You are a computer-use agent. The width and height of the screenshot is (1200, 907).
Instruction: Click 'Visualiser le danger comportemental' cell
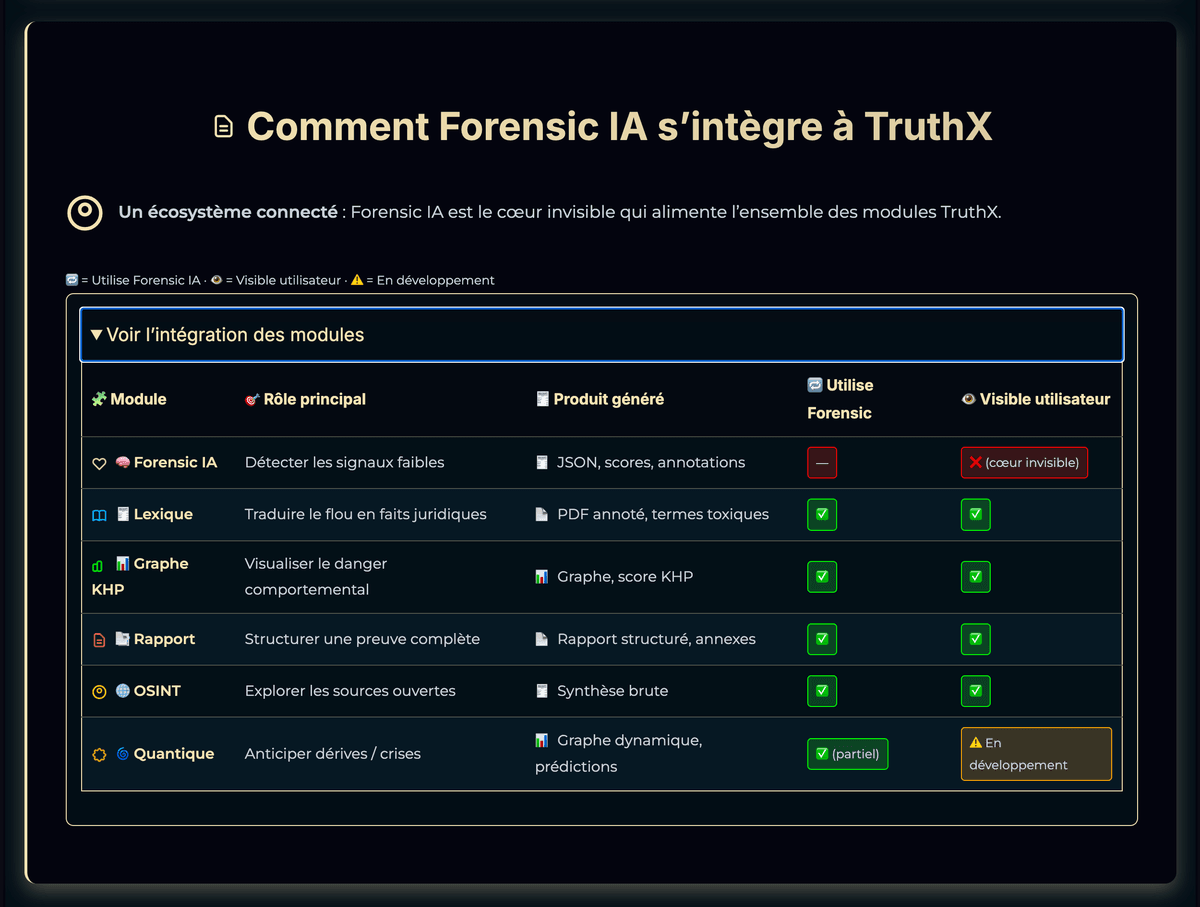[x=316, y=577]
